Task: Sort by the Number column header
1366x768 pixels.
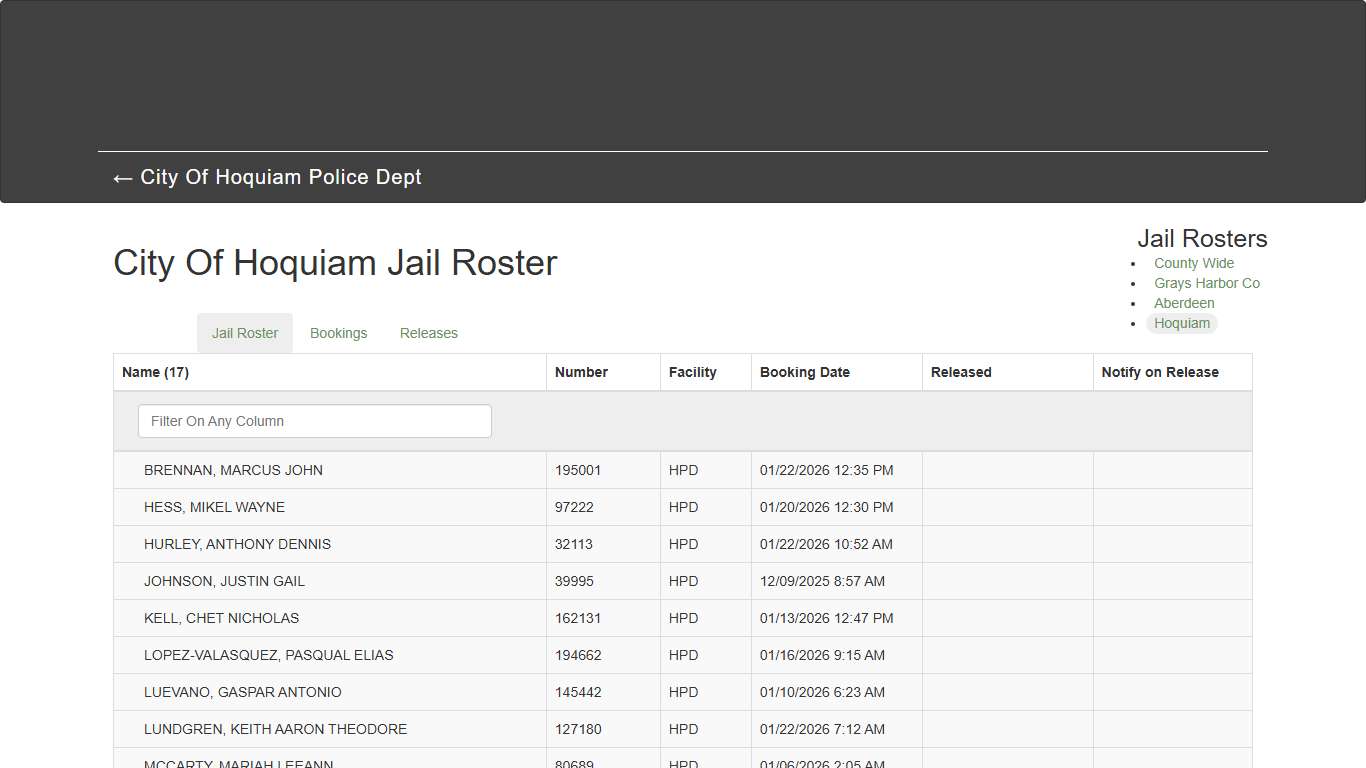Action: pos(581,371)
